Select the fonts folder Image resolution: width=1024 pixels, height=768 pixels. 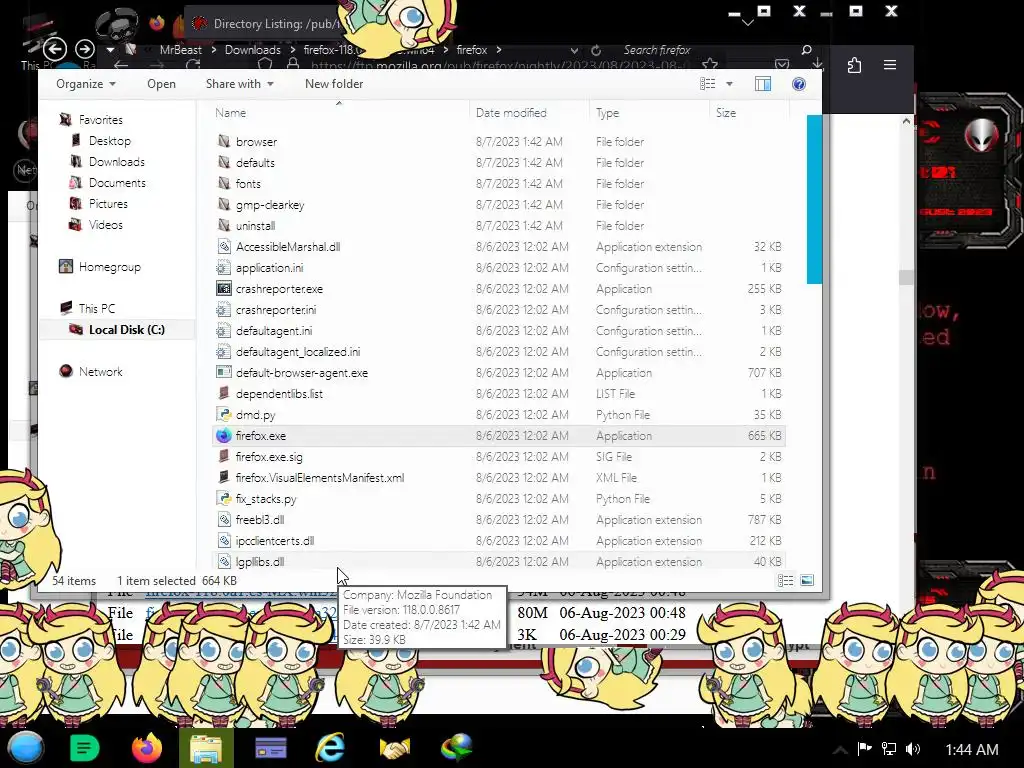click(248, 183)
